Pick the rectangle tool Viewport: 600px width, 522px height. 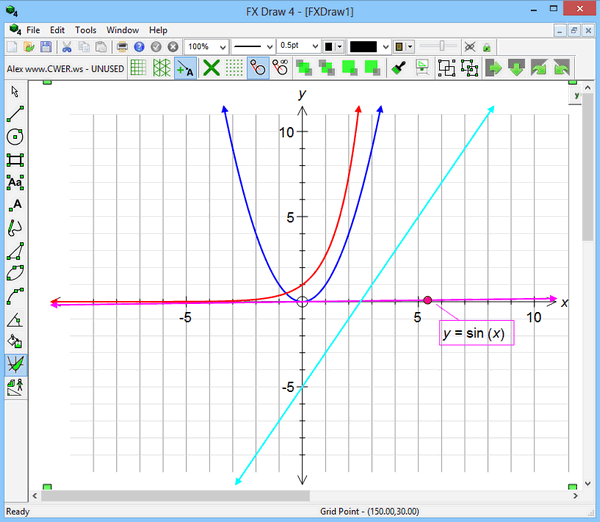(15, 159)
